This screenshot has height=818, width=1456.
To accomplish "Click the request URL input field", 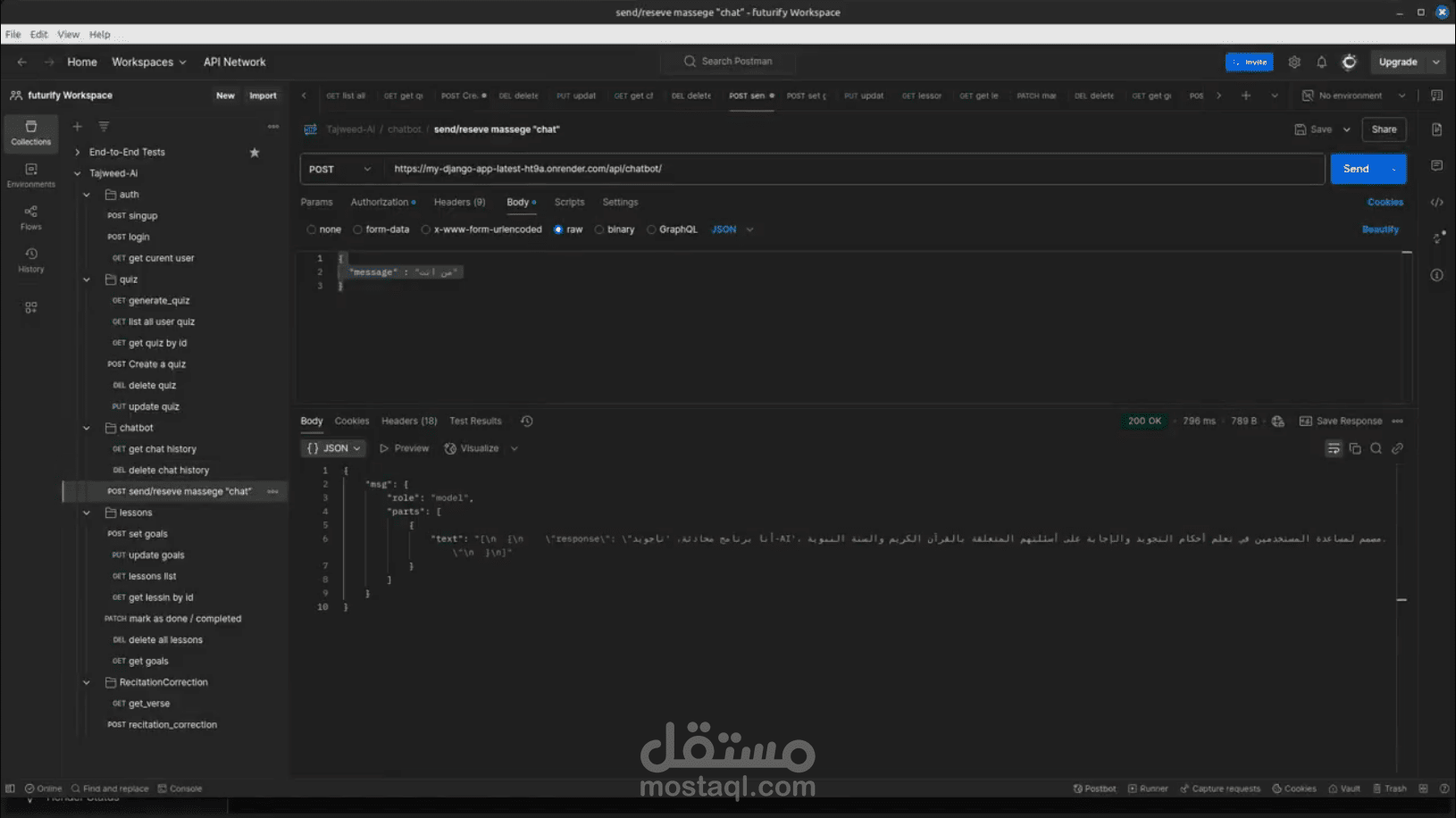I will point(855,169).
